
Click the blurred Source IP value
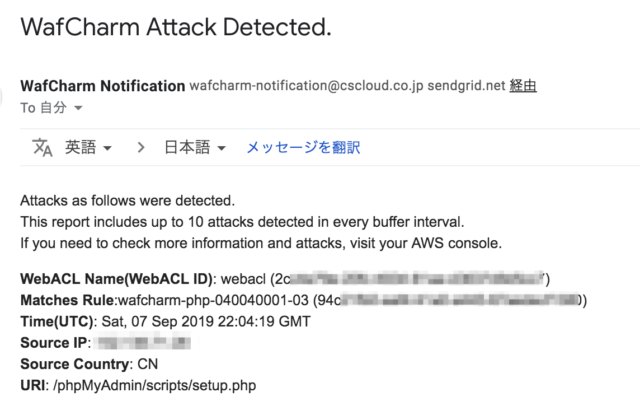click(142, 342)
